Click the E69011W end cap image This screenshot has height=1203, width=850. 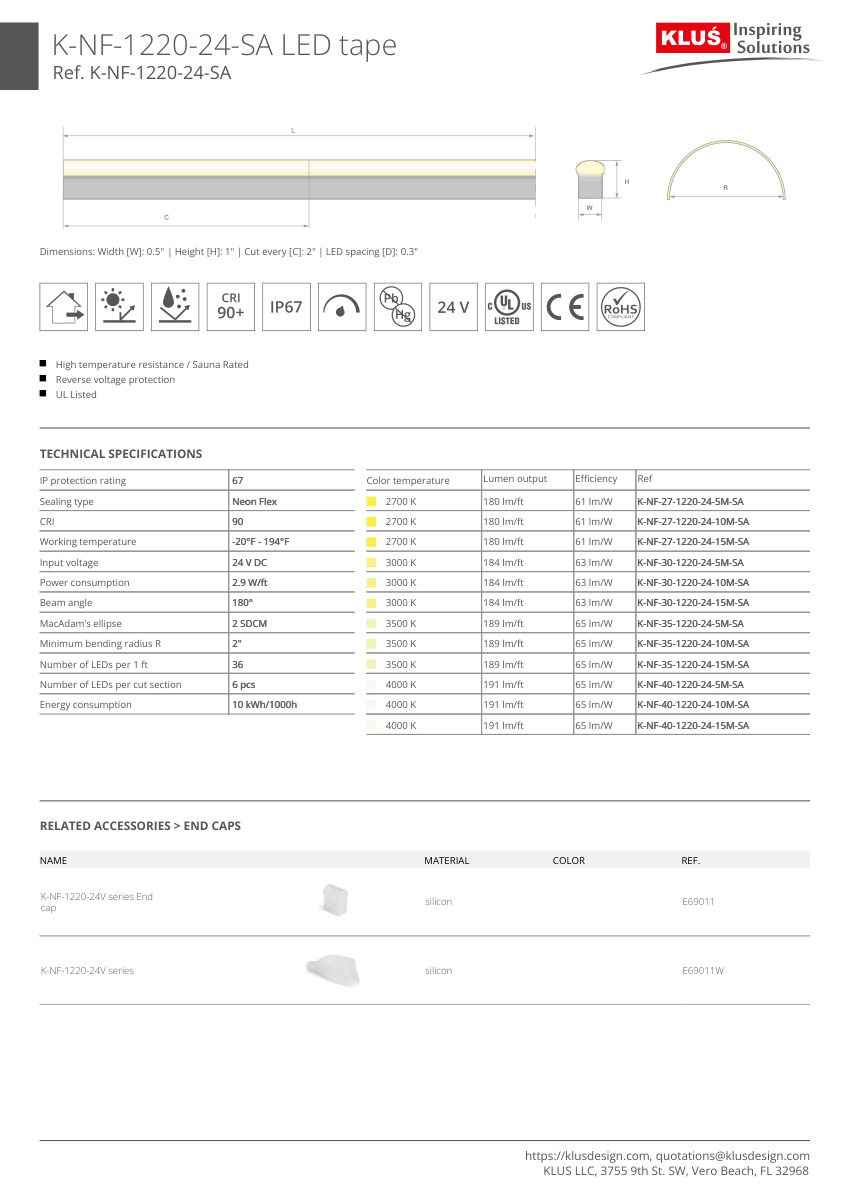[x=331, y=969]
